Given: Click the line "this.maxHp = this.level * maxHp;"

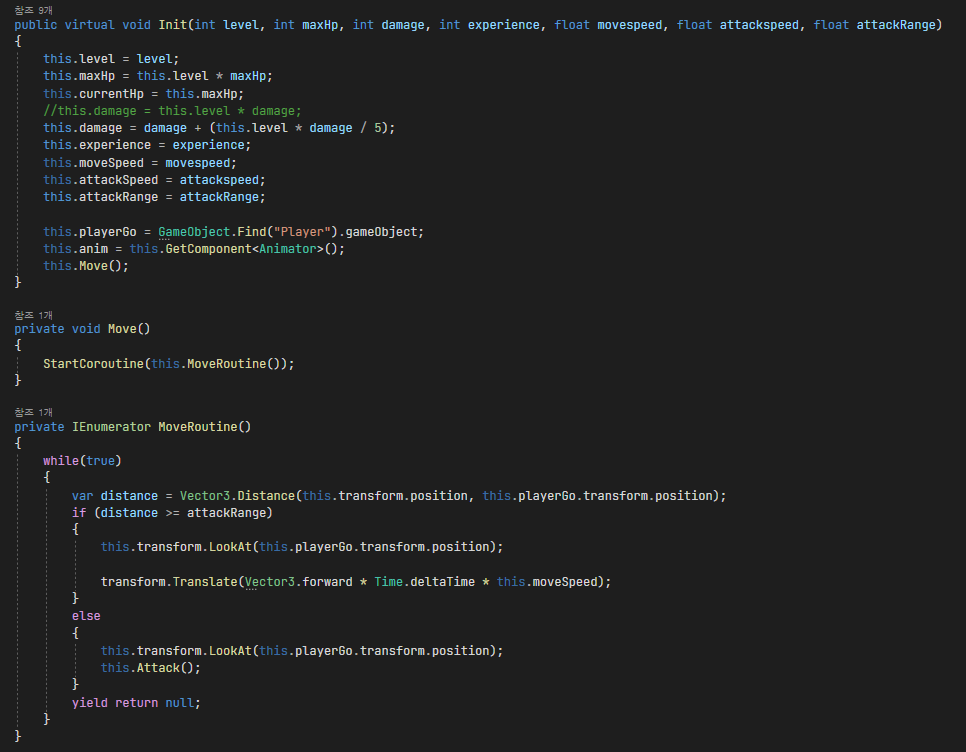Looking at the screenshot, I should pyautogui.click(x=158, y=76).
